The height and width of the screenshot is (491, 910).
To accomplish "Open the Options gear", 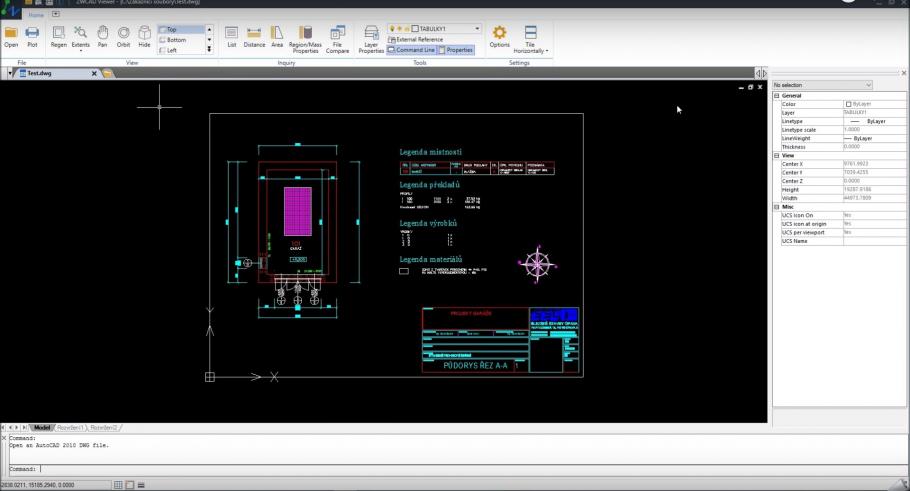I will coord(499,36).
